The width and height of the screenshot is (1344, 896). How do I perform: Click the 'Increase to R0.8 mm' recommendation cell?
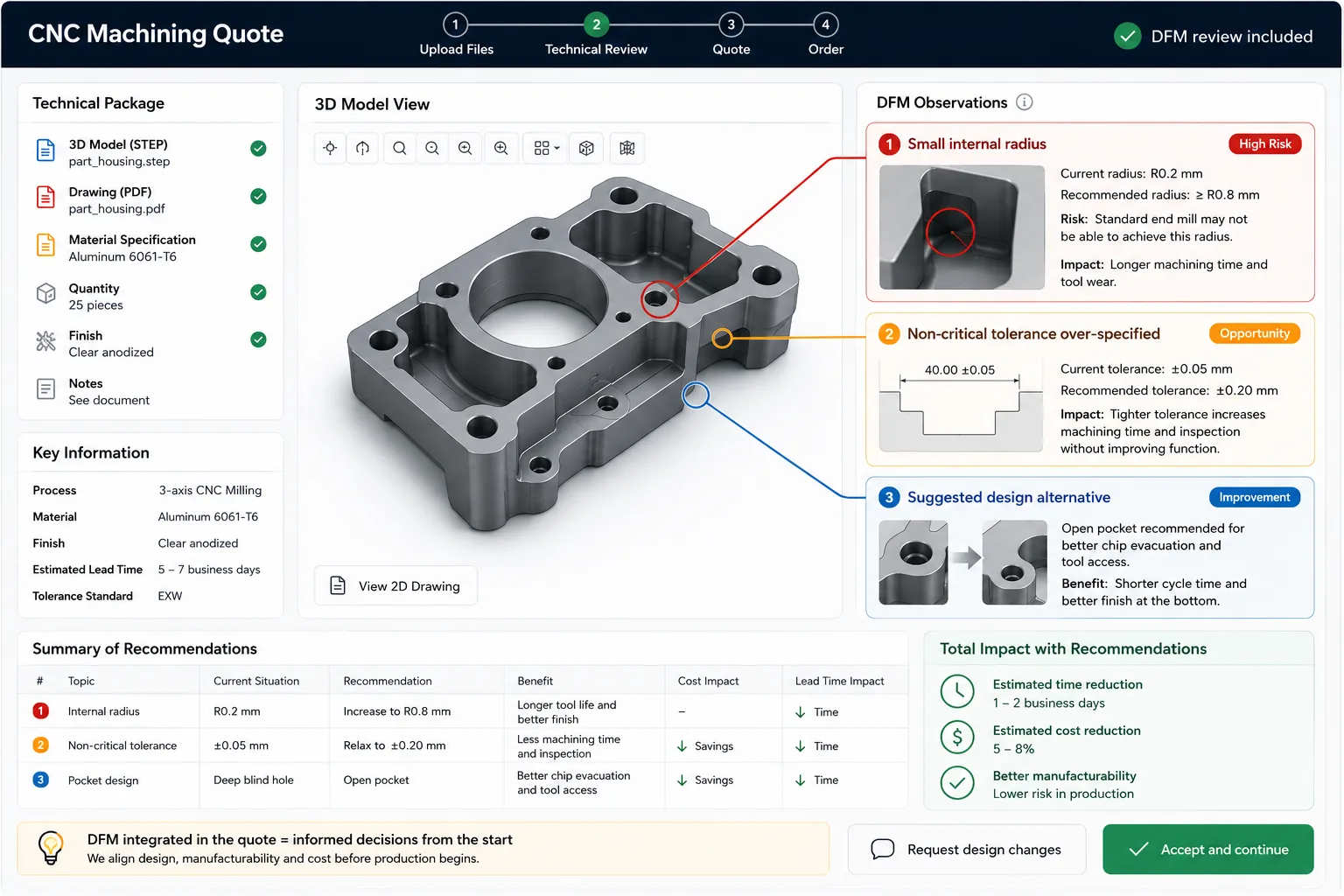point(396,711)
